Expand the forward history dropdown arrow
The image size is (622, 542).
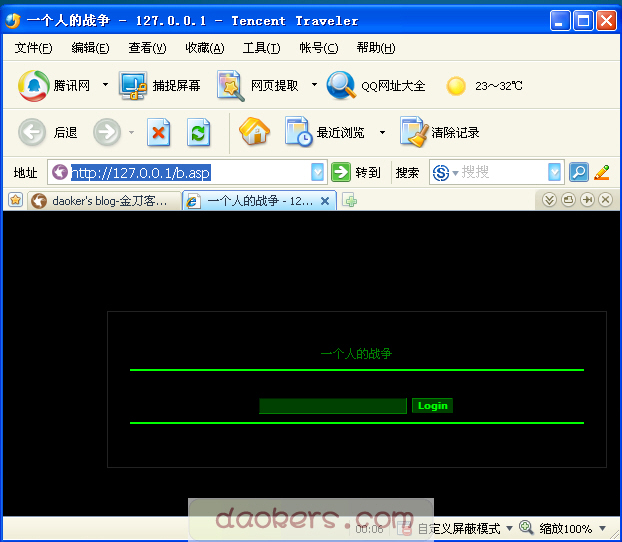click(x=131, y=132)
